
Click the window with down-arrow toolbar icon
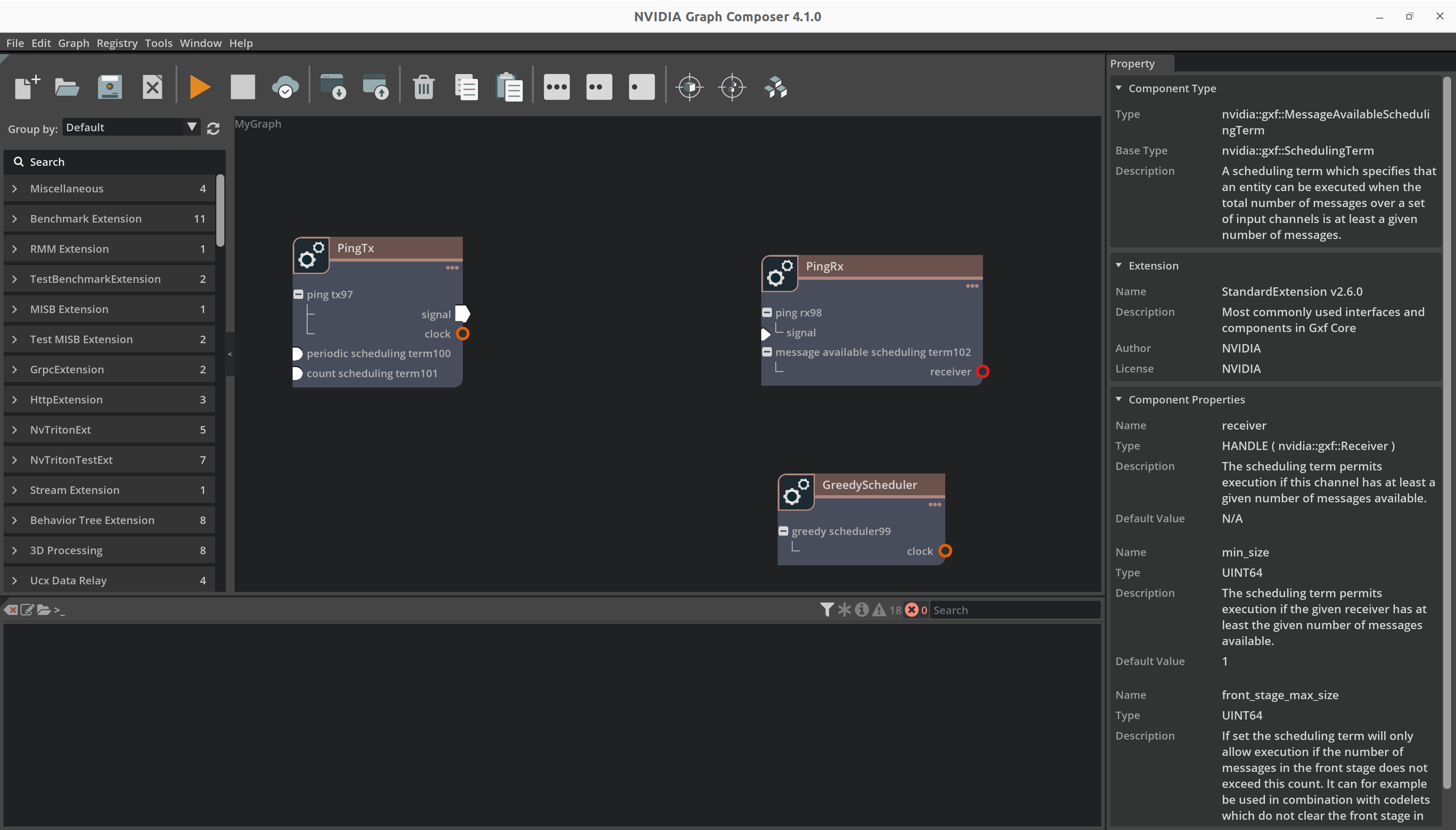[x=333, y=87]
